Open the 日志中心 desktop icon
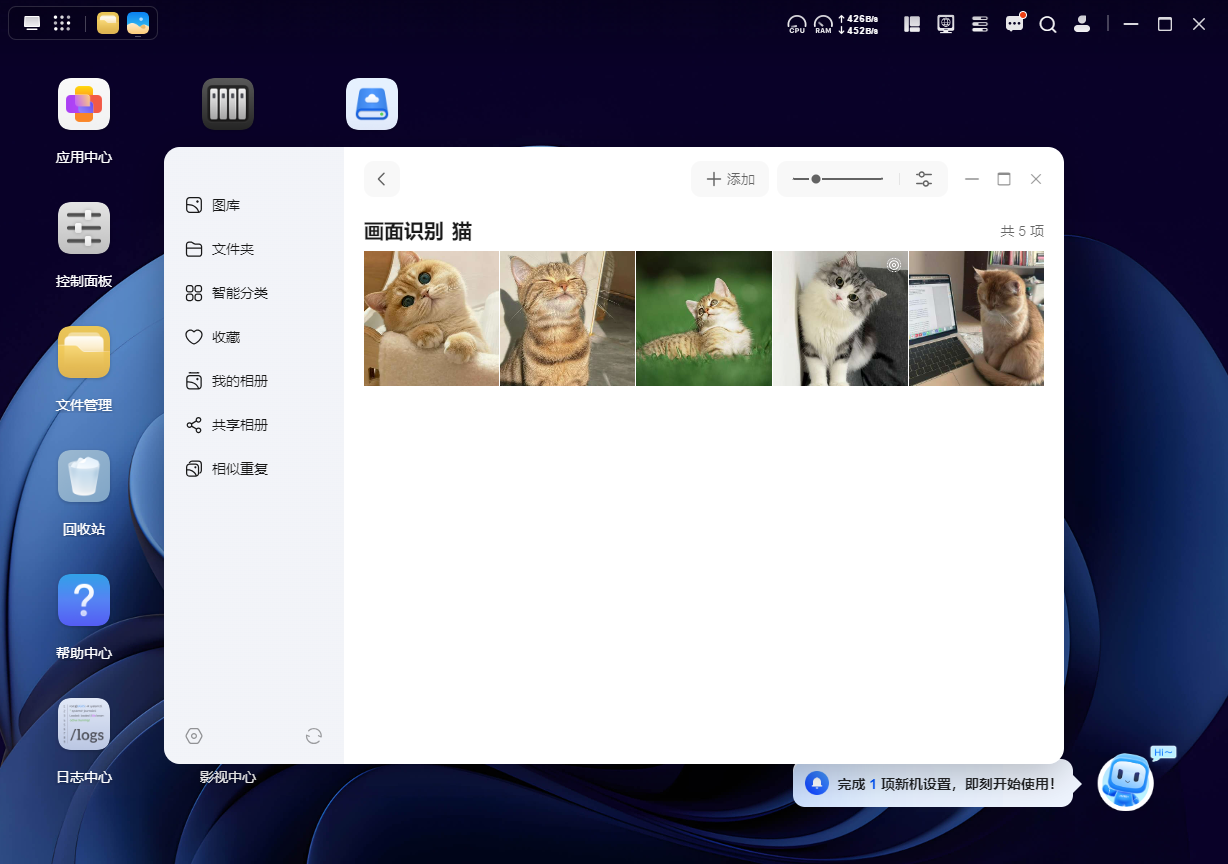This screenshot has height=864, width=1228. [84, 724]
